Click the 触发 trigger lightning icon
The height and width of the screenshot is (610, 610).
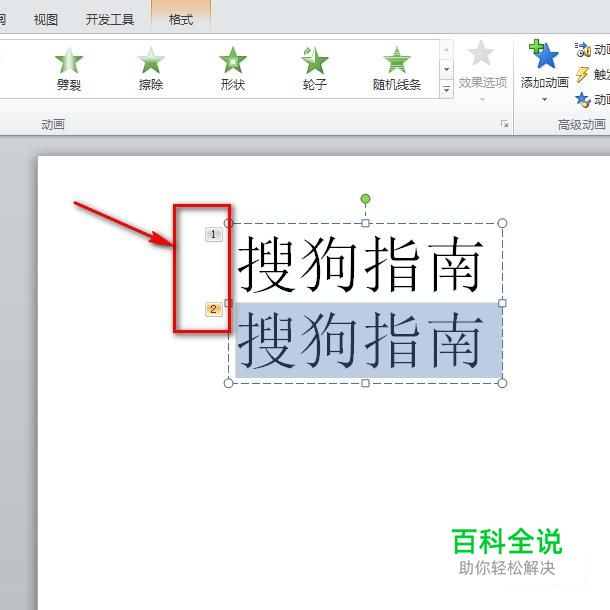click(x=582, y=74)
